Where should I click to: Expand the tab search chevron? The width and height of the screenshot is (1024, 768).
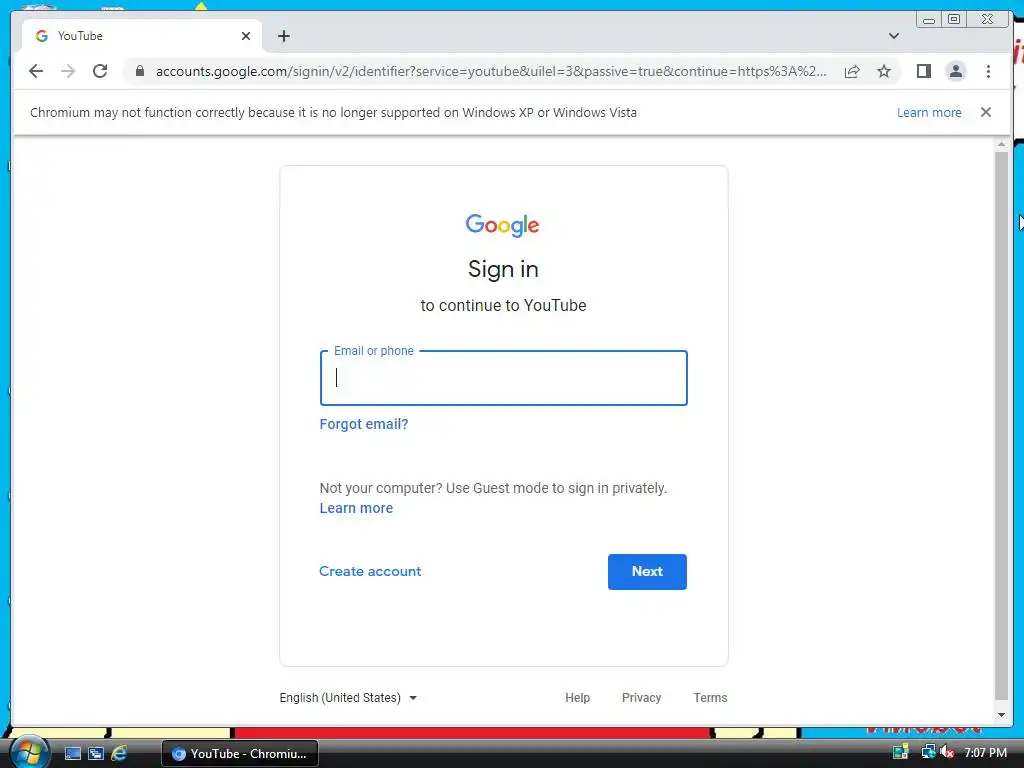(893, 36)
